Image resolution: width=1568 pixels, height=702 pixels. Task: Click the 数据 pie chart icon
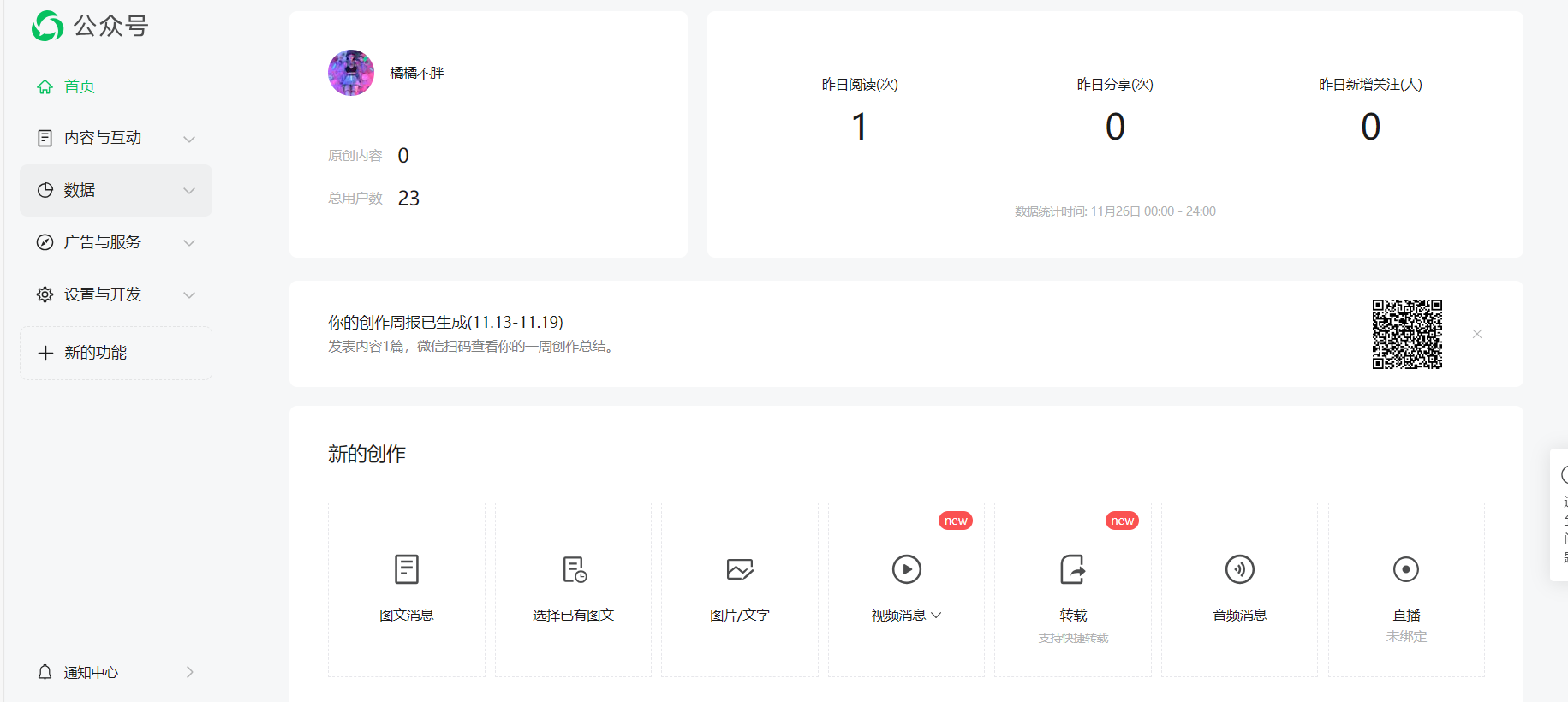click(x=45, y=190)
